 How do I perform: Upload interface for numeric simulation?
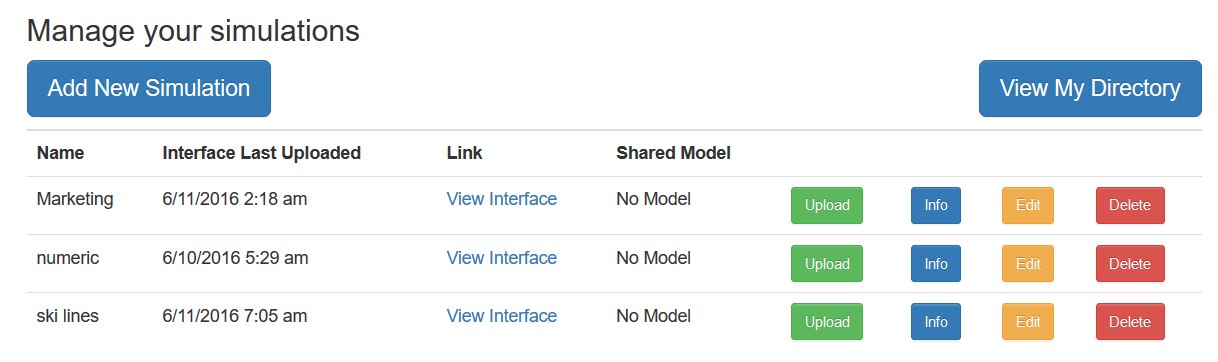click(x=827, y=264)
